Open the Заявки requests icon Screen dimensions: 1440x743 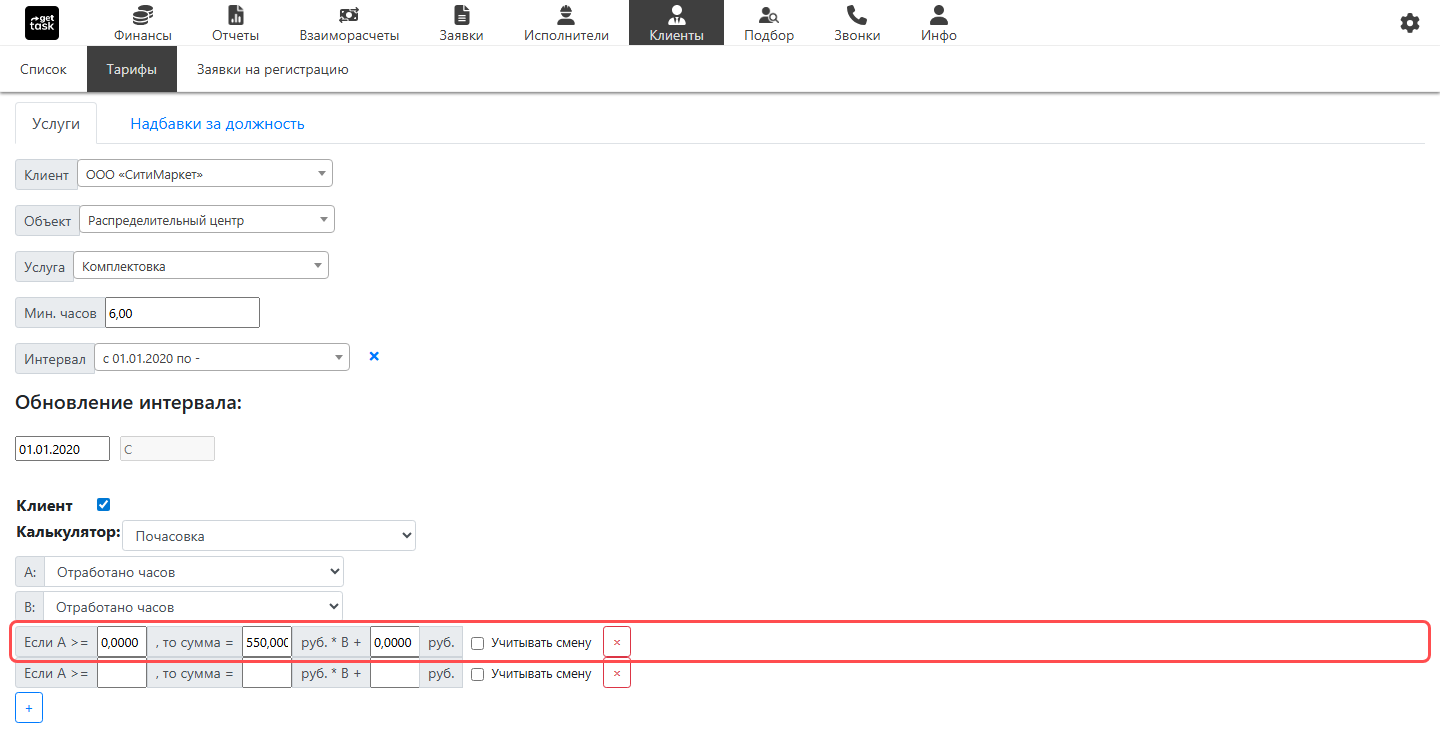point(461,15)
